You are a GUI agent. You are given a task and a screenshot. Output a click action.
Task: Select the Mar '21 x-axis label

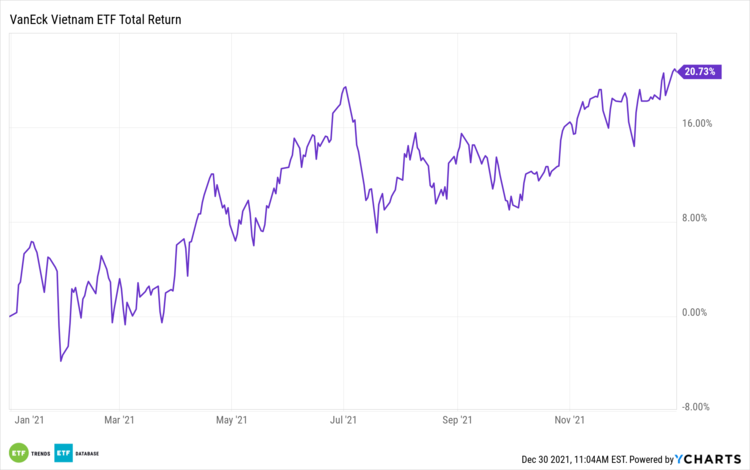pyautogui.click(x=120, y=421)
